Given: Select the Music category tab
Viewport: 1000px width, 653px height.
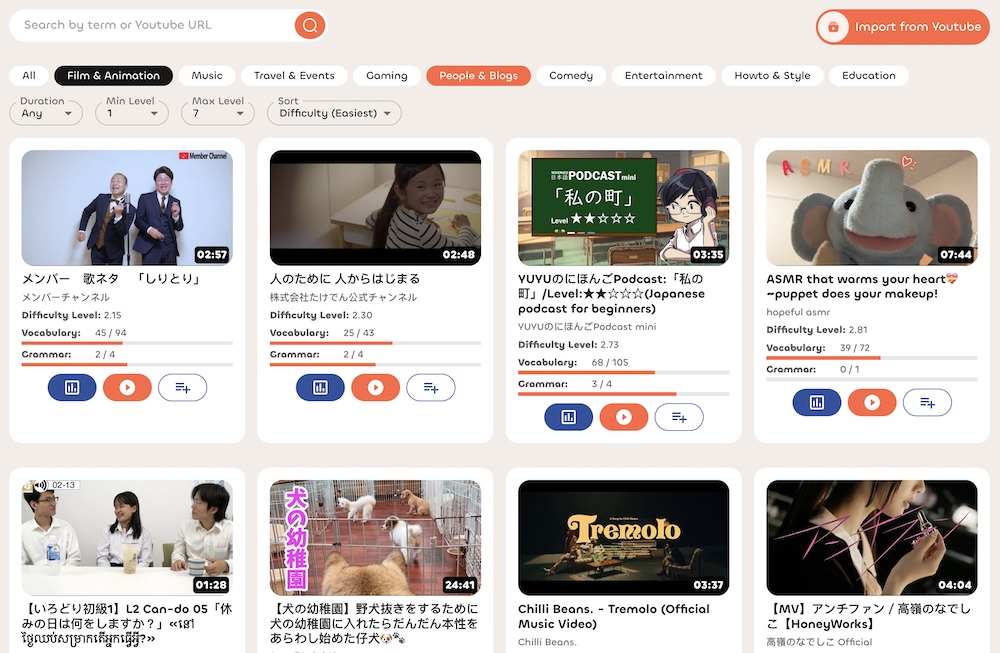Looking at the screenshot, I should [x=207, y=75].
